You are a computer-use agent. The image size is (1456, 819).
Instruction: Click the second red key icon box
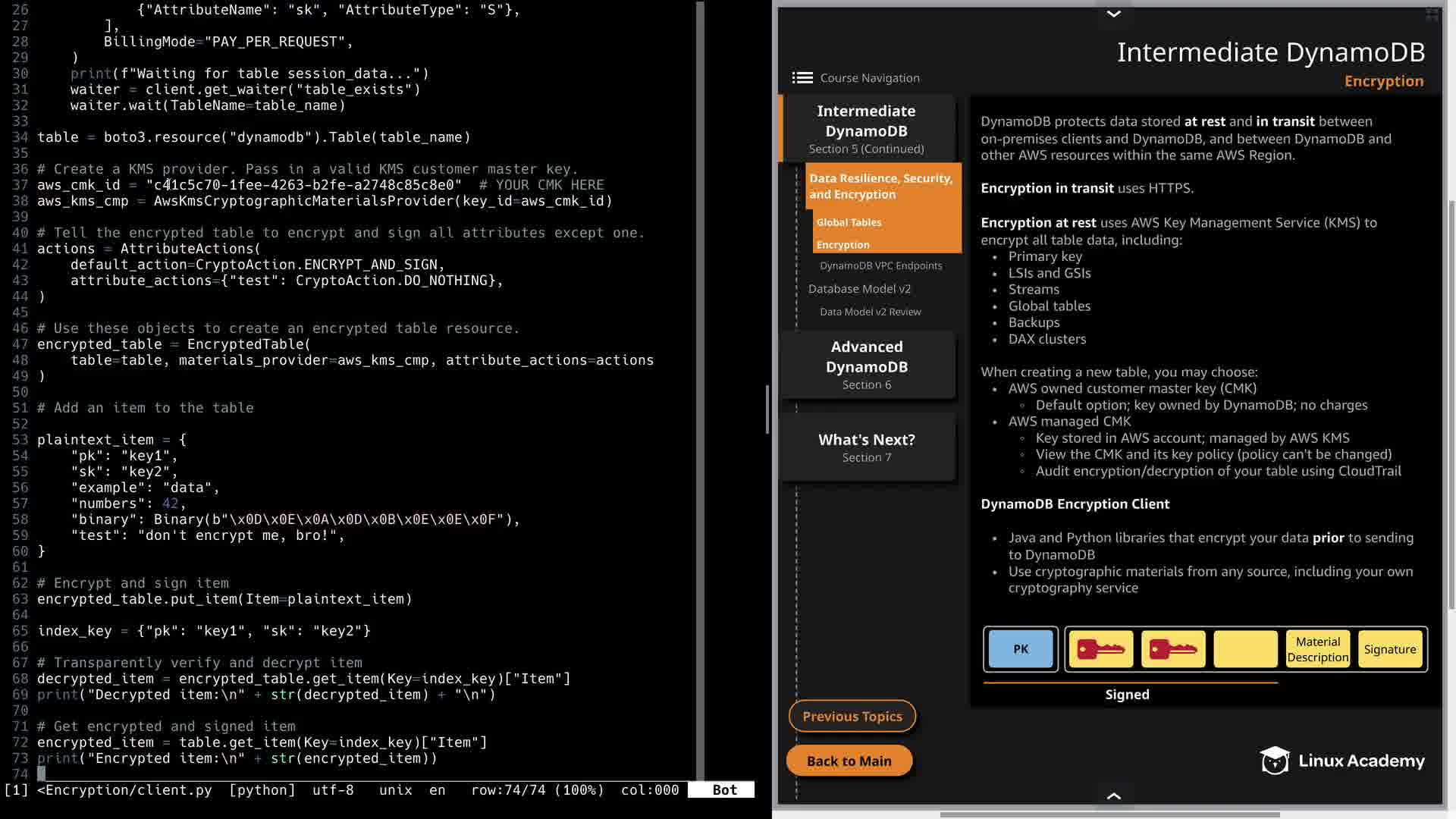coord(1172,649)
